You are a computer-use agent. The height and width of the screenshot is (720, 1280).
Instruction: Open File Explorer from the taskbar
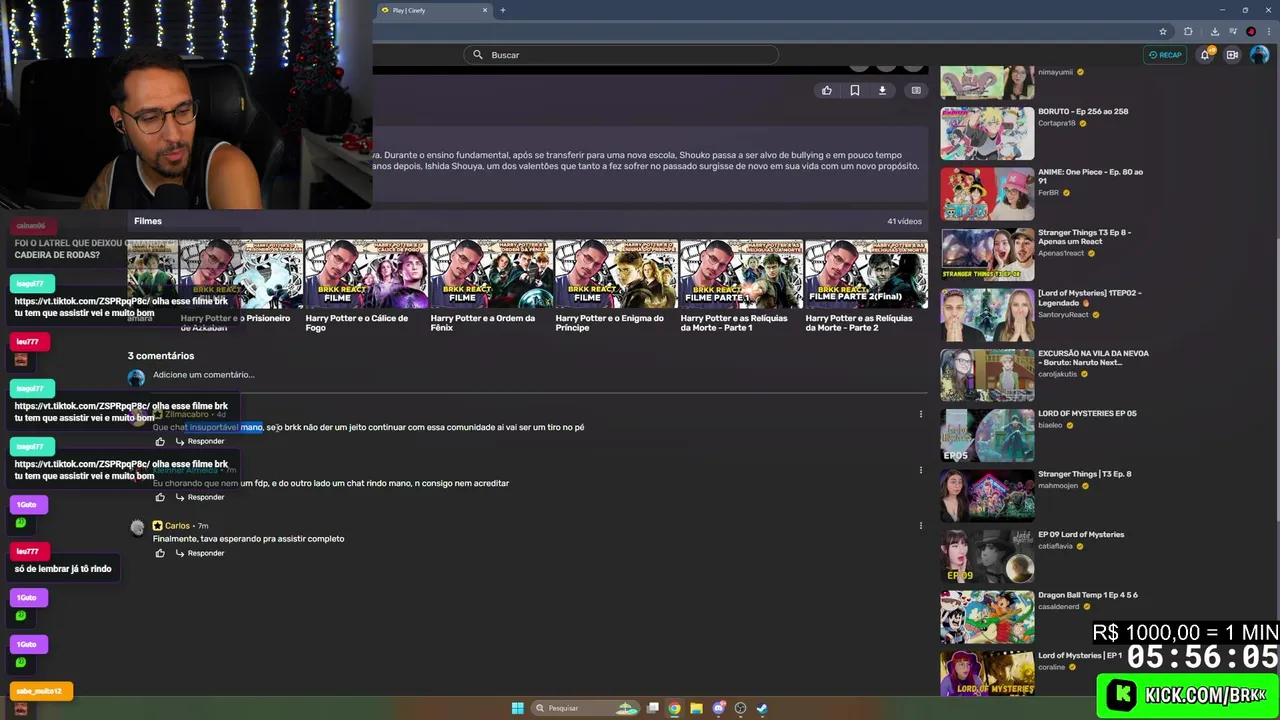[696, 708]
